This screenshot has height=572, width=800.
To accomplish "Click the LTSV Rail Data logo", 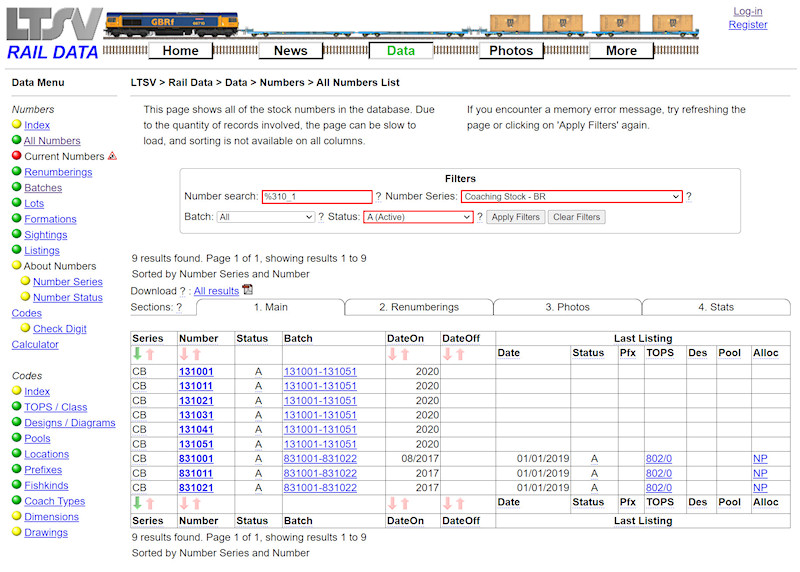I will 53,34.
